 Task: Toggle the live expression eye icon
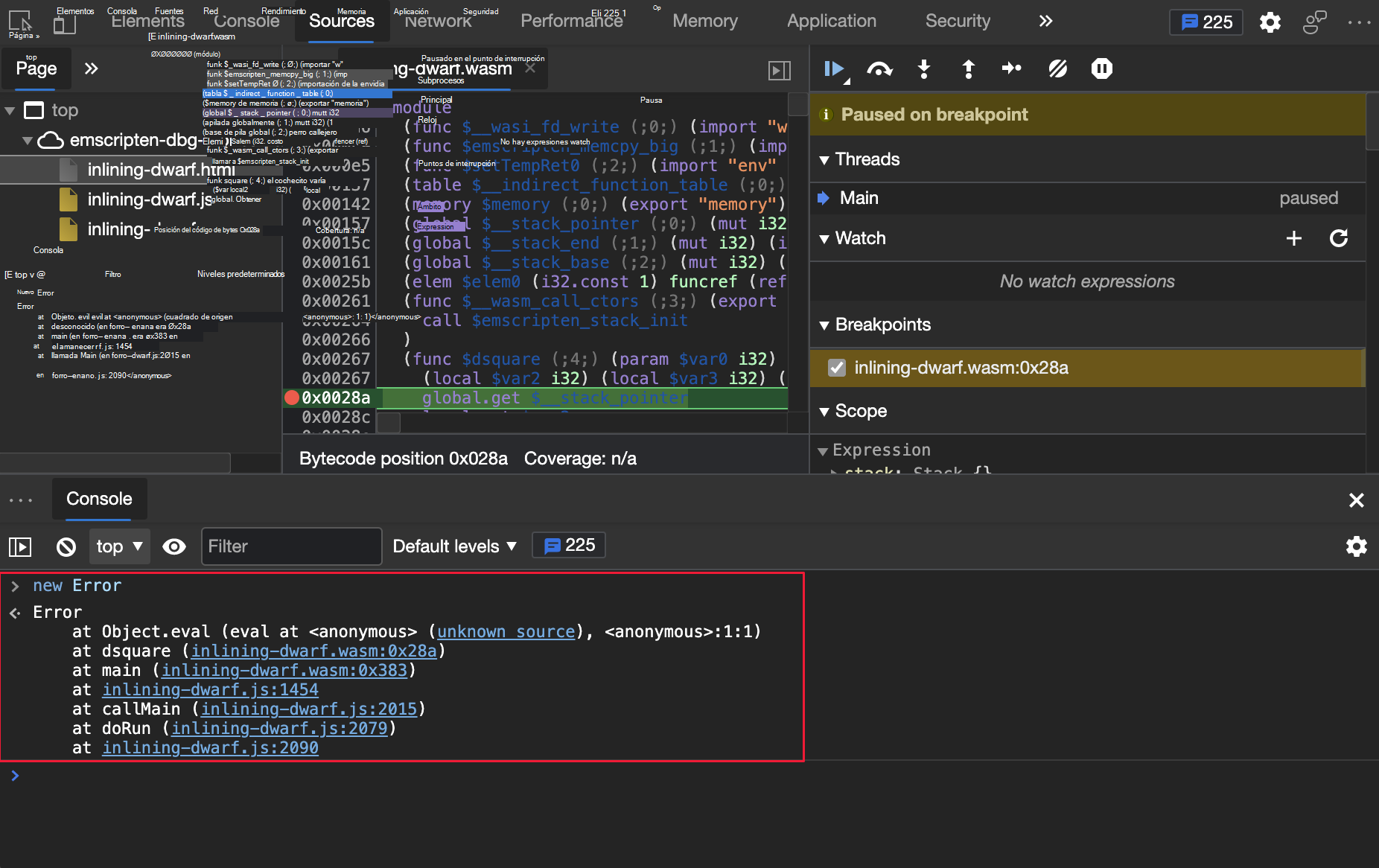coord(174,547)
